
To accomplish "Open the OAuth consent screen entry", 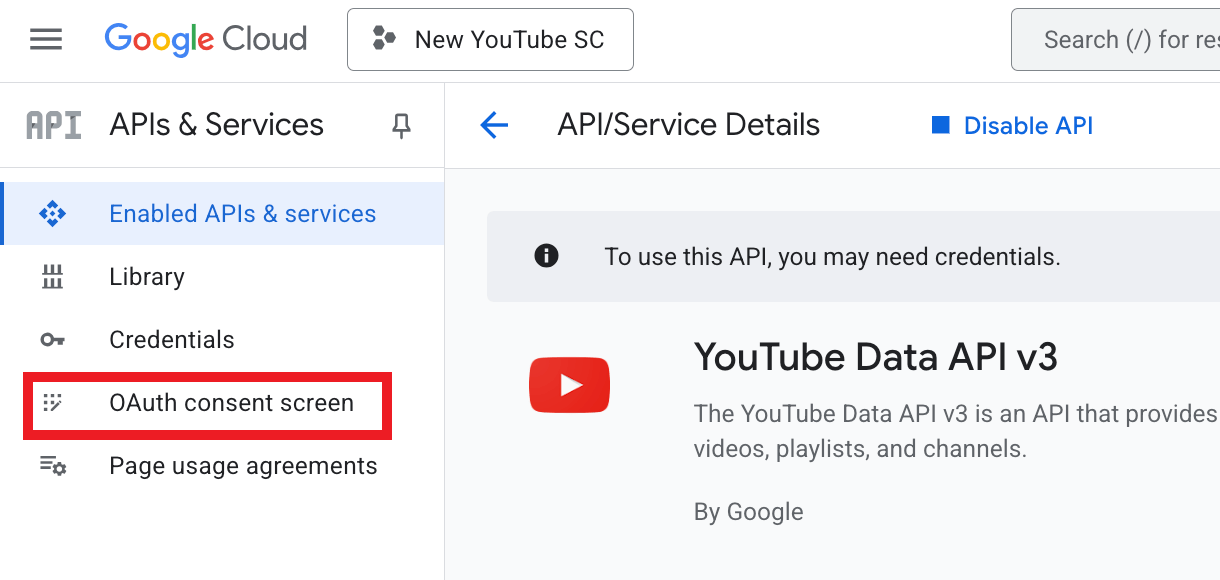I will 231,403.
